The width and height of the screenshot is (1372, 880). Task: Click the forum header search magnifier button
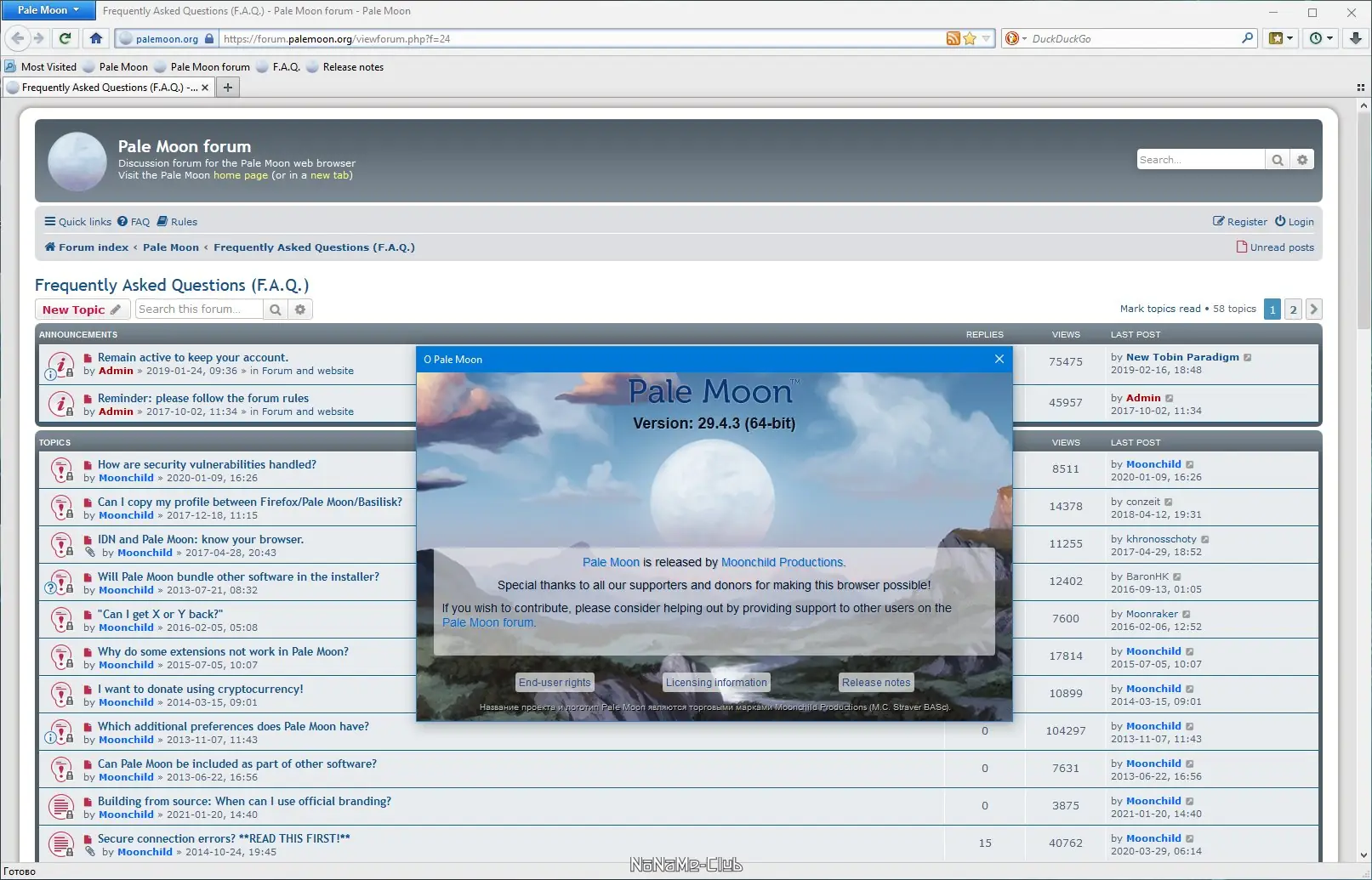1278,160
